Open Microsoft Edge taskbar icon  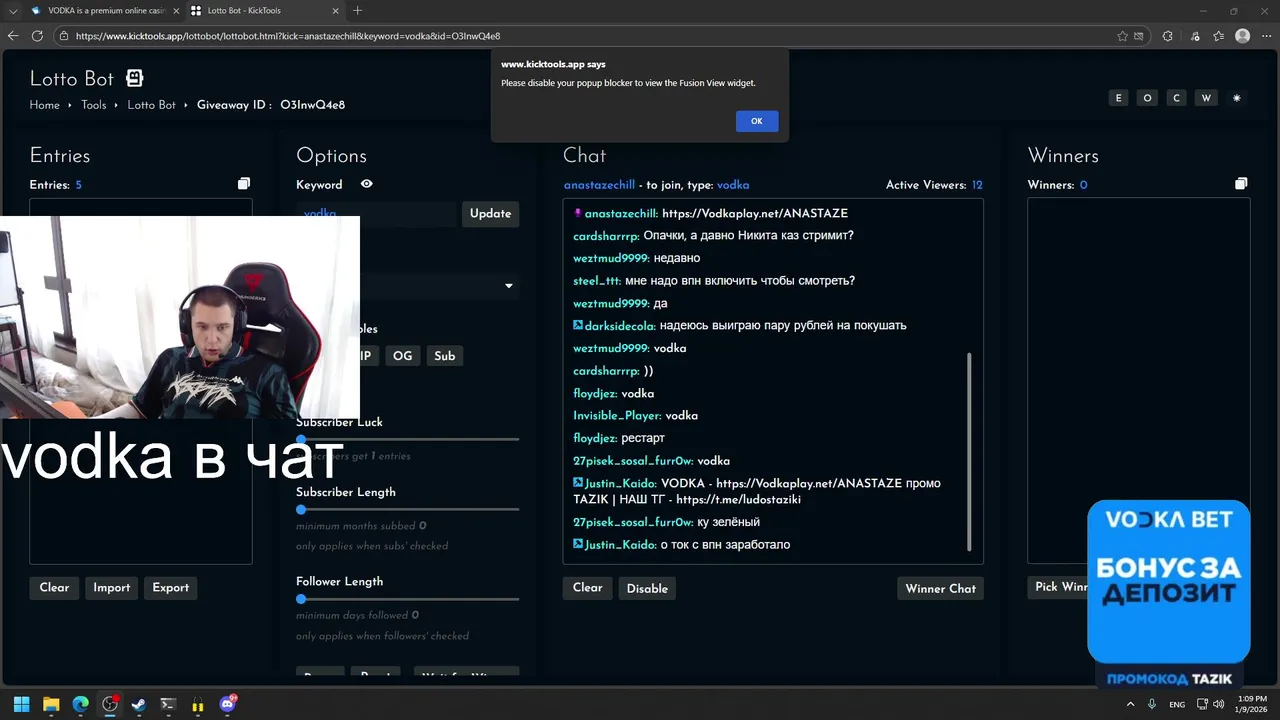click(80, 704)
